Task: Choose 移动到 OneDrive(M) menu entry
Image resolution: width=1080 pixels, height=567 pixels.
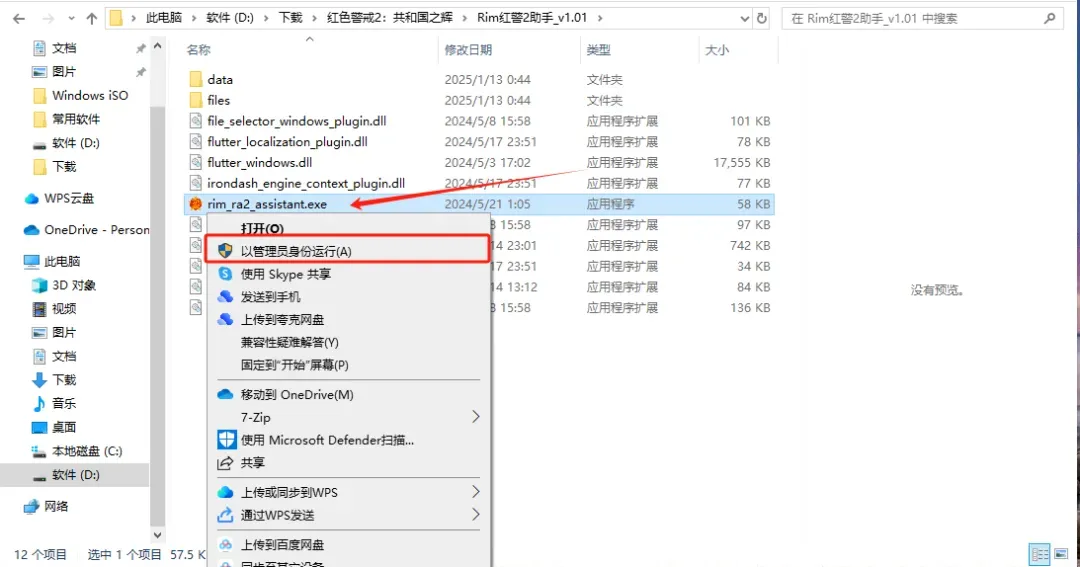Action: pyautogui.click(x=349, y=394)
